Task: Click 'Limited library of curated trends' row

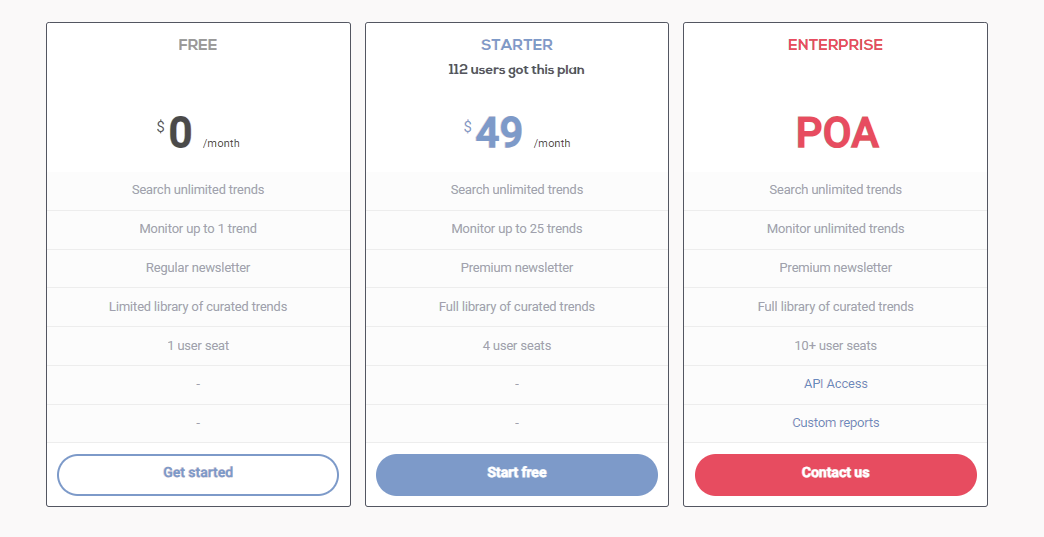Action: [x=198, y=307]
